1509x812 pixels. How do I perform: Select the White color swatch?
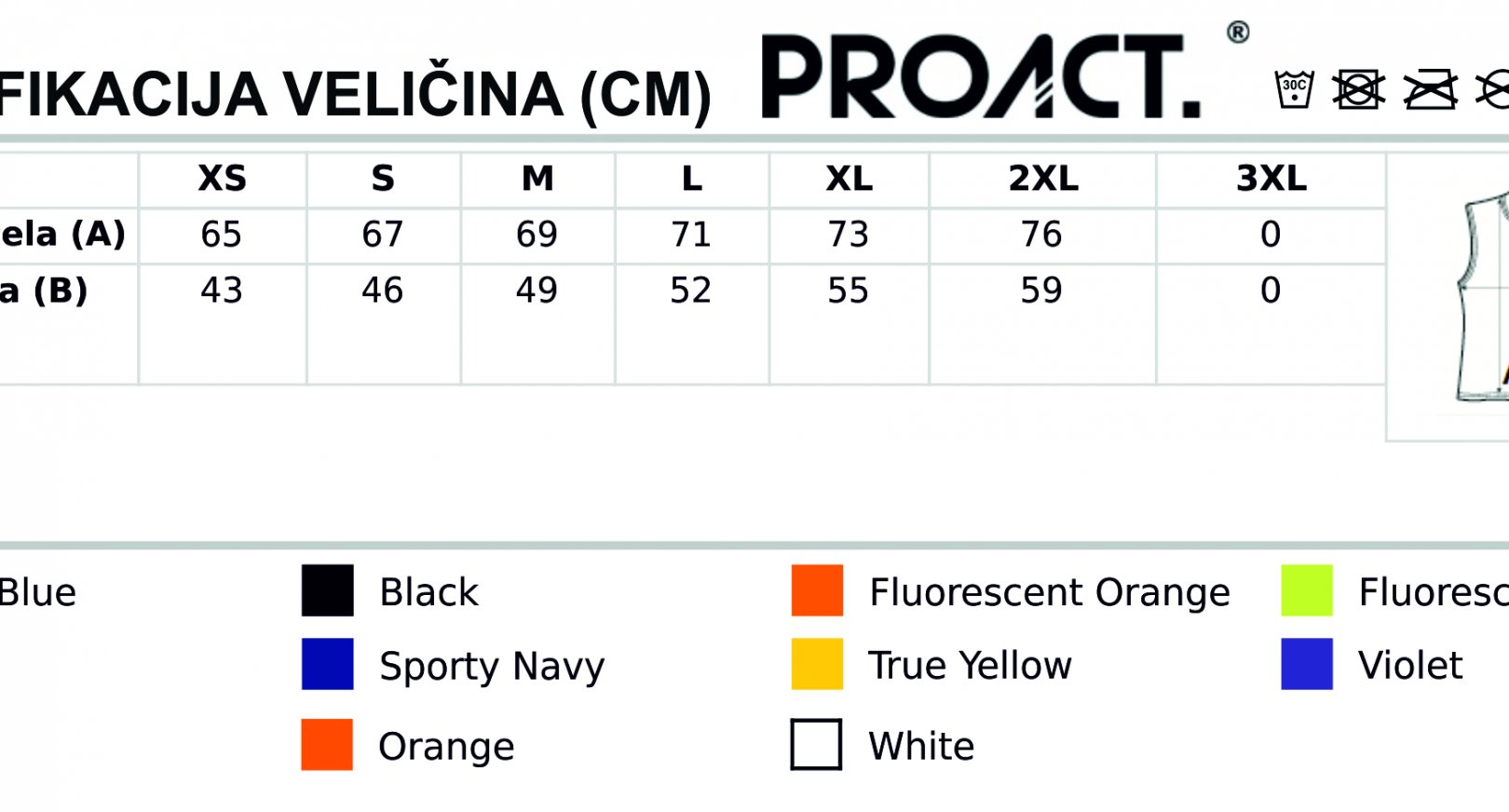coord(816,744)
